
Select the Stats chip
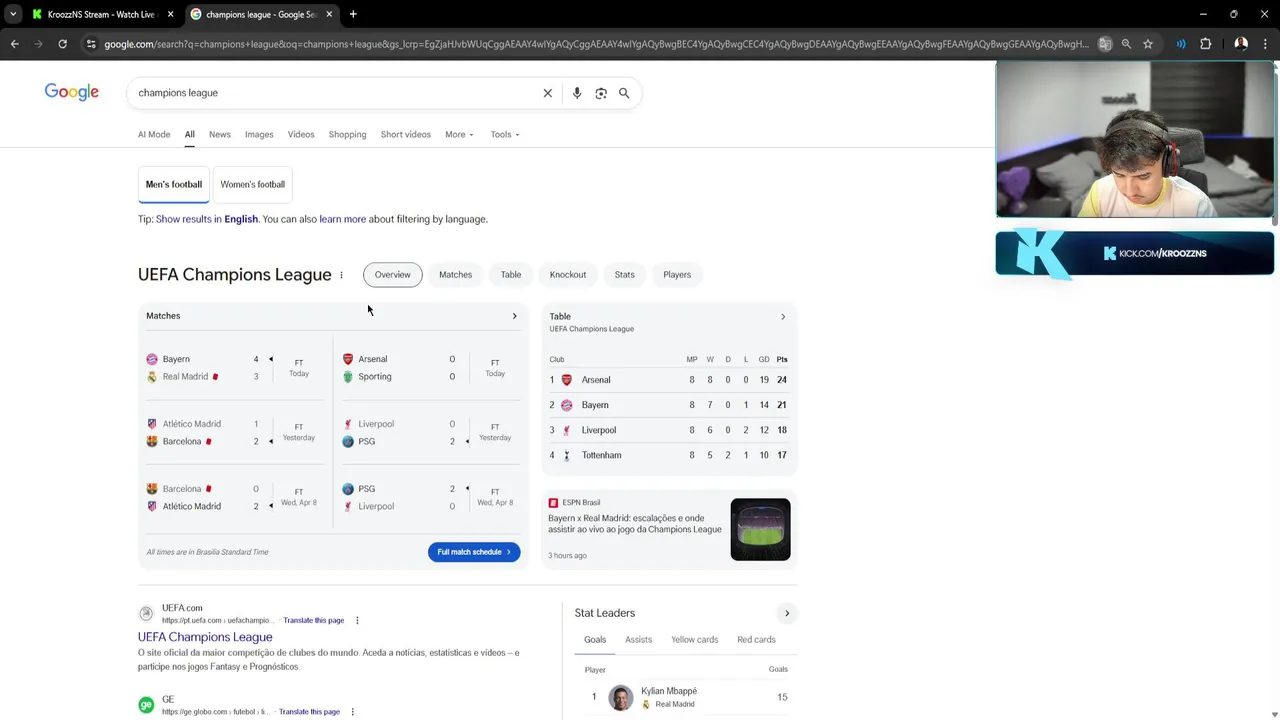coord(625,274)
